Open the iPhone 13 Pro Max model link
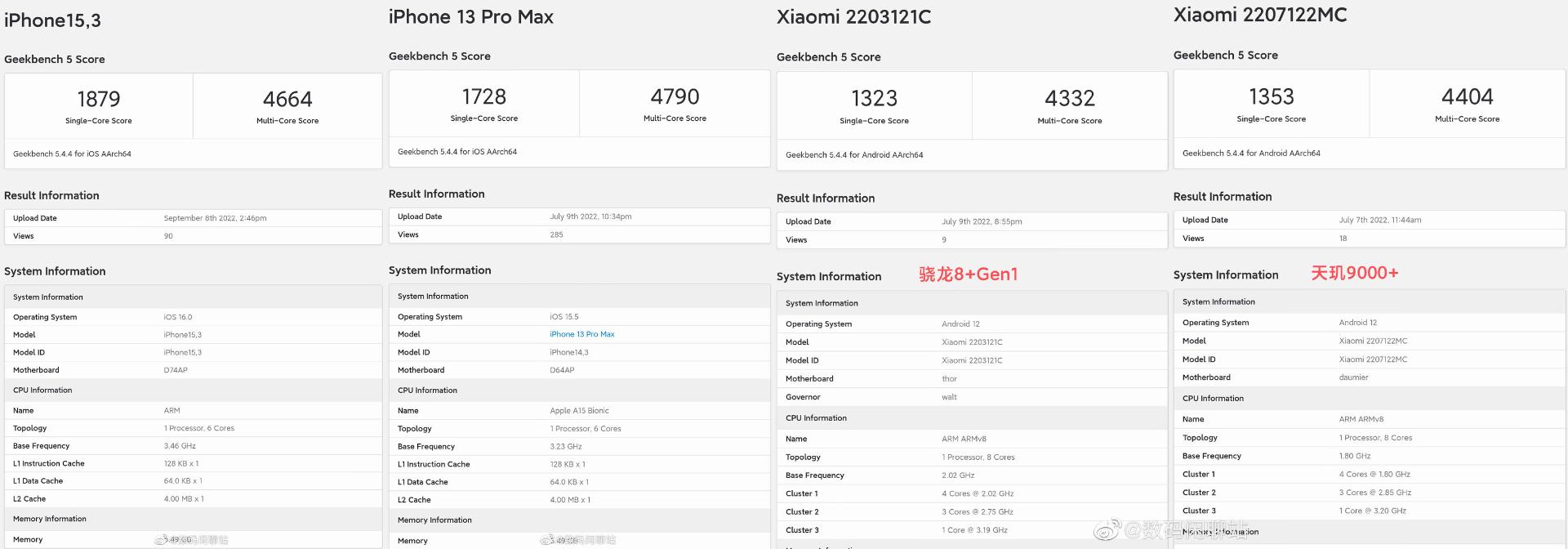Viewport: 1568px width, 549px height. pyautogui.click(x=581, y=334)
